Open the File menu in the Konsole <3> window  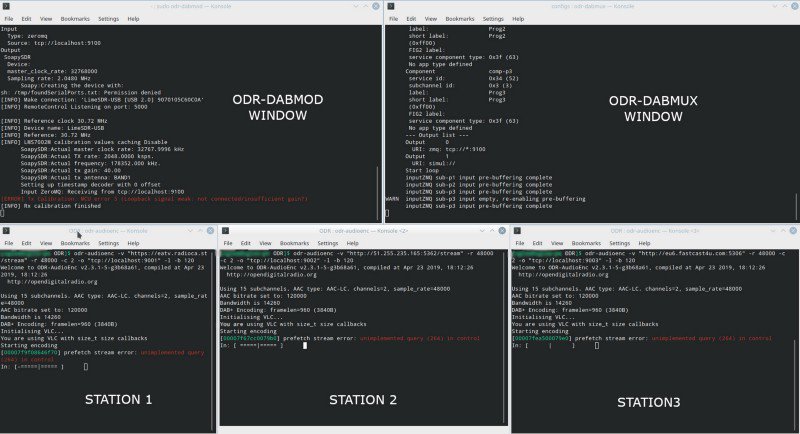[x=519, y=243]
